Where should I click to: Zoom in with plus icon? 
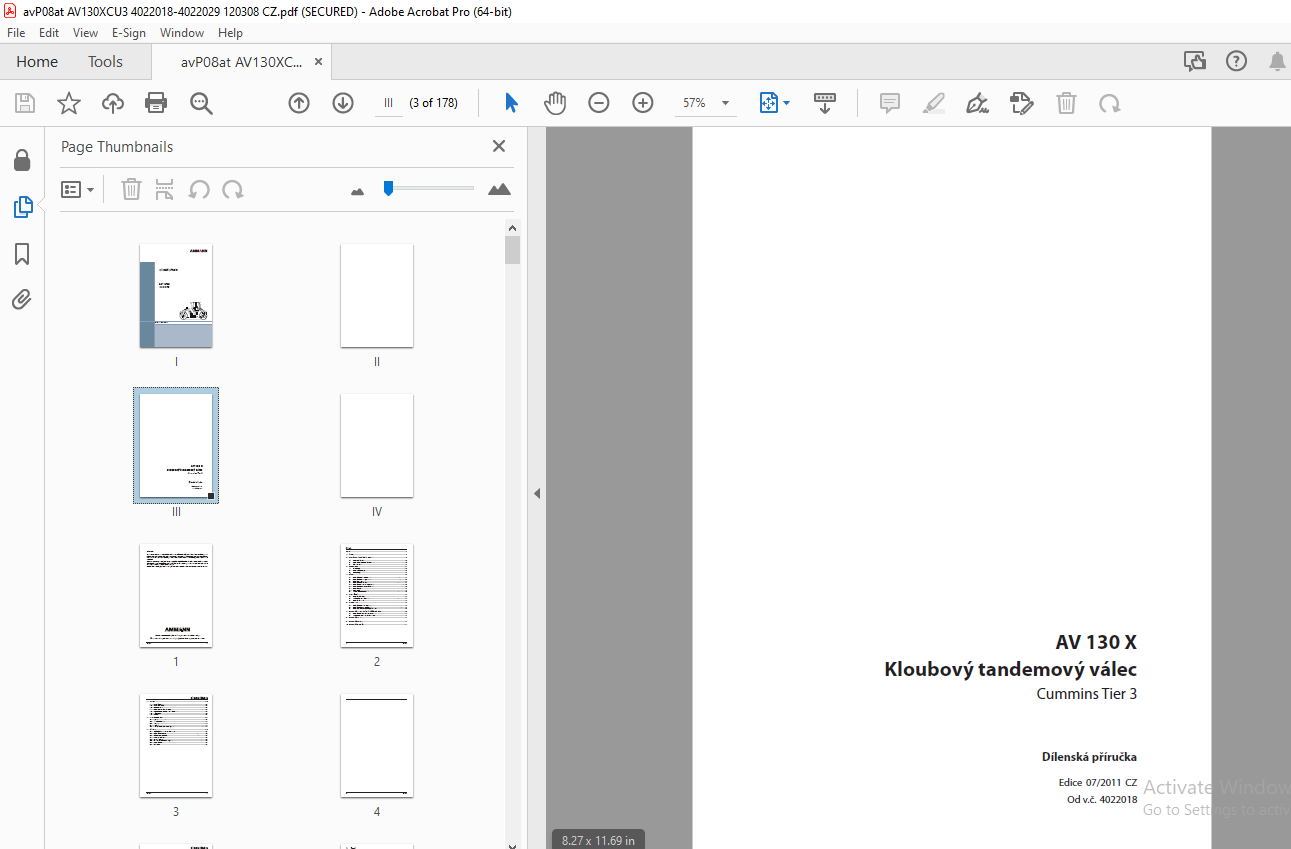pos(643,103)
